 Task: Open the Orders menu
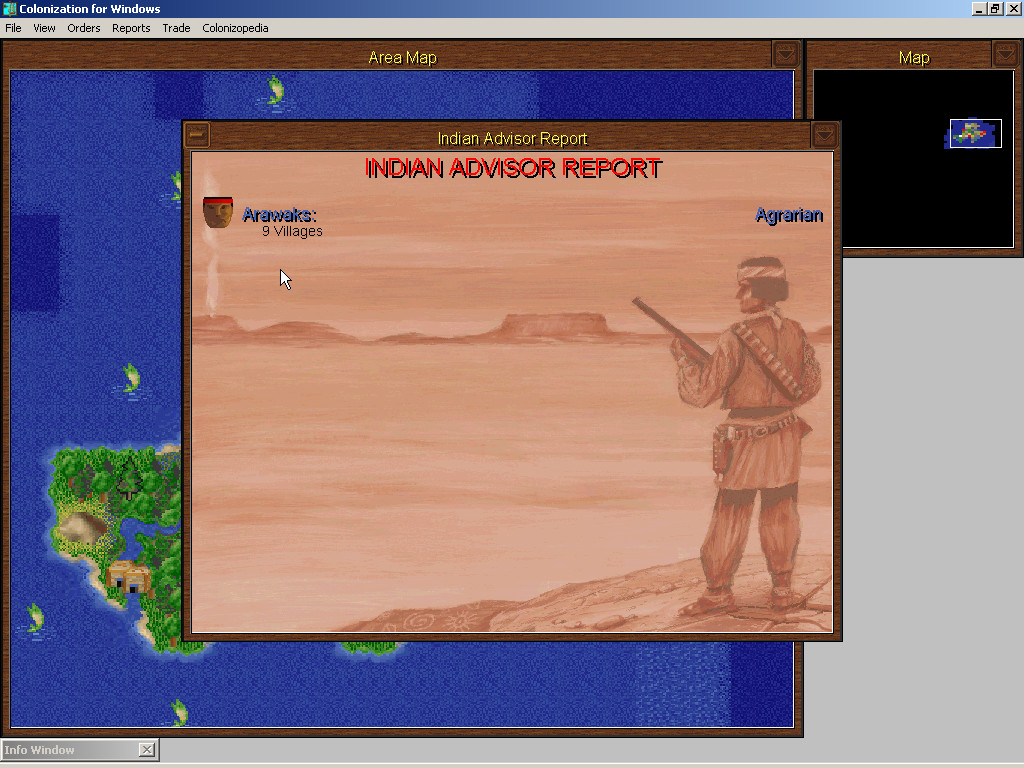click(x=84, y=28)
